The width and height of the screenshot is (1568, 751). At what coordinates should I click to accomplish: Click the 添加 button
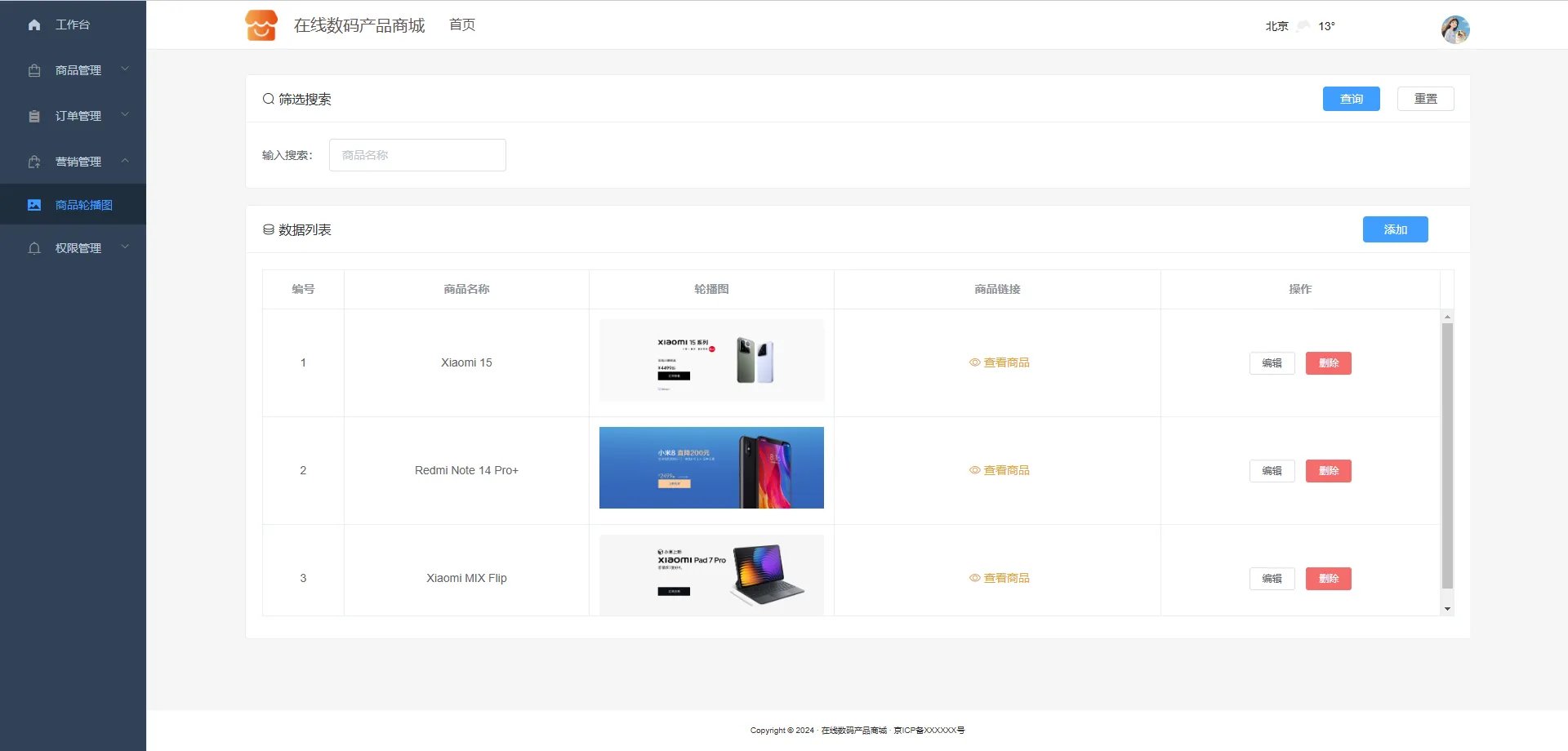[x=1395, y=229]
